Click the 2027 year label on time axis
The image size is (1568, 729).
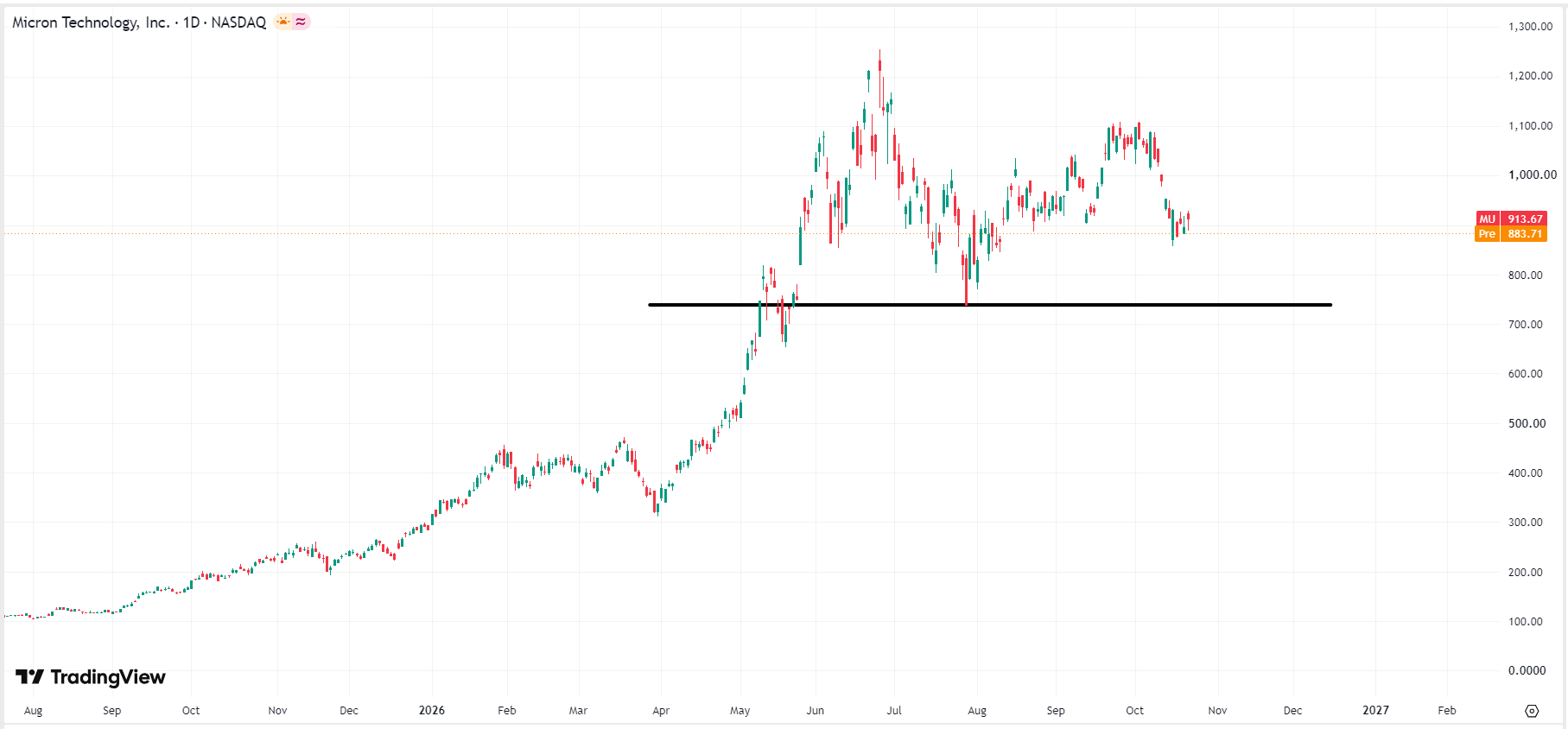1376,710
